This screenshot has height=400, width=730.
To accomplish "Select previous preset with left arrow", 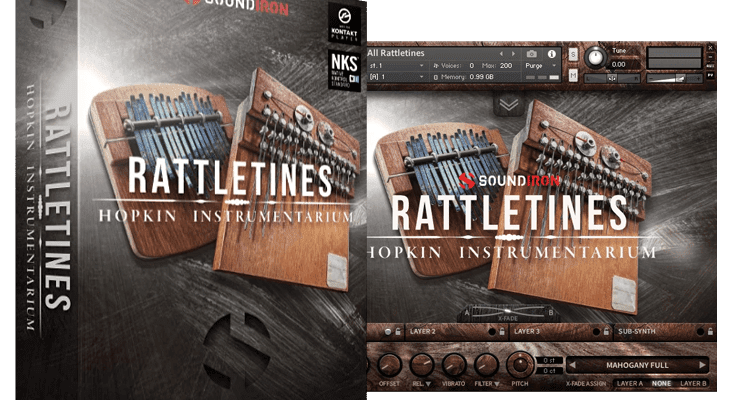I will (x=573, y=365).
